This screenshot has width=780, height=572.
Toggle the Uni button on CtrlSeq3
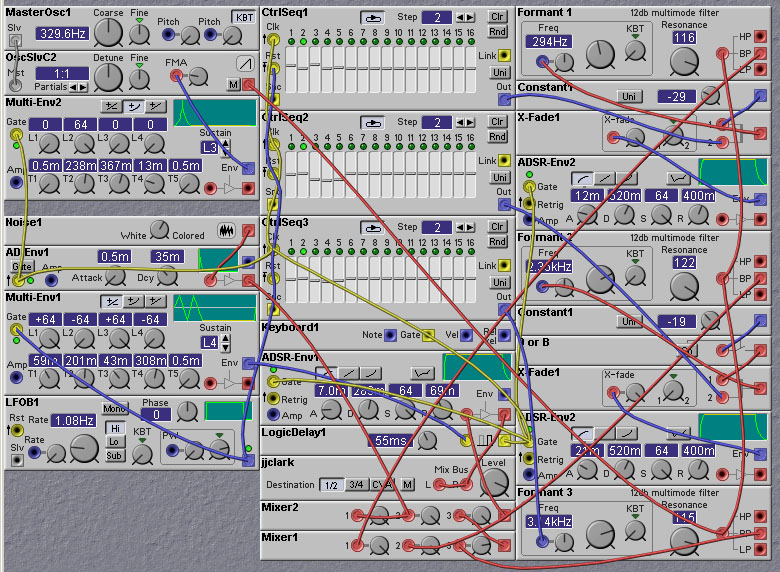point(499,282)
